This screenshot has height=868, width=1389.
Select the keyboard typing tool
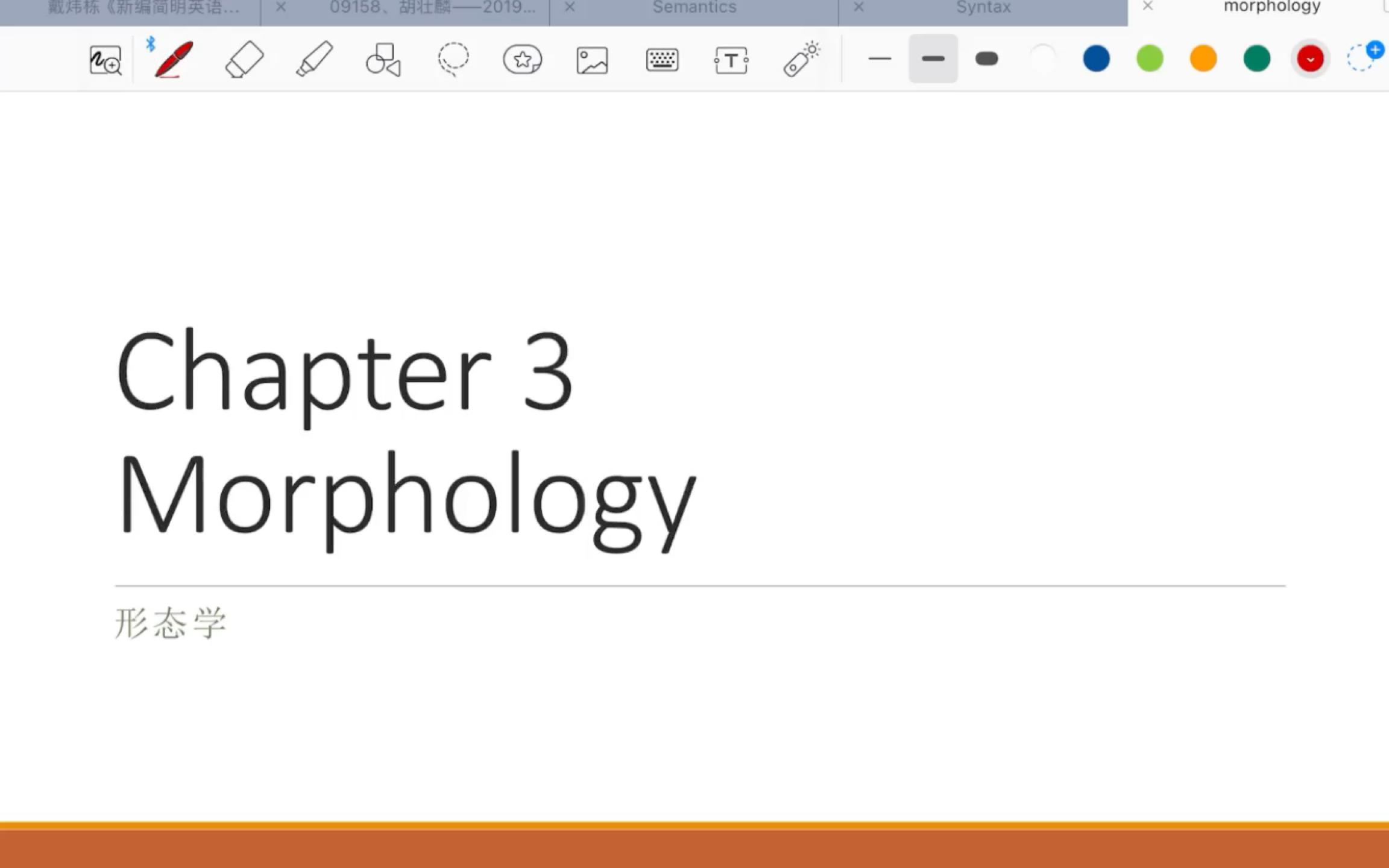tap(662, 60)
